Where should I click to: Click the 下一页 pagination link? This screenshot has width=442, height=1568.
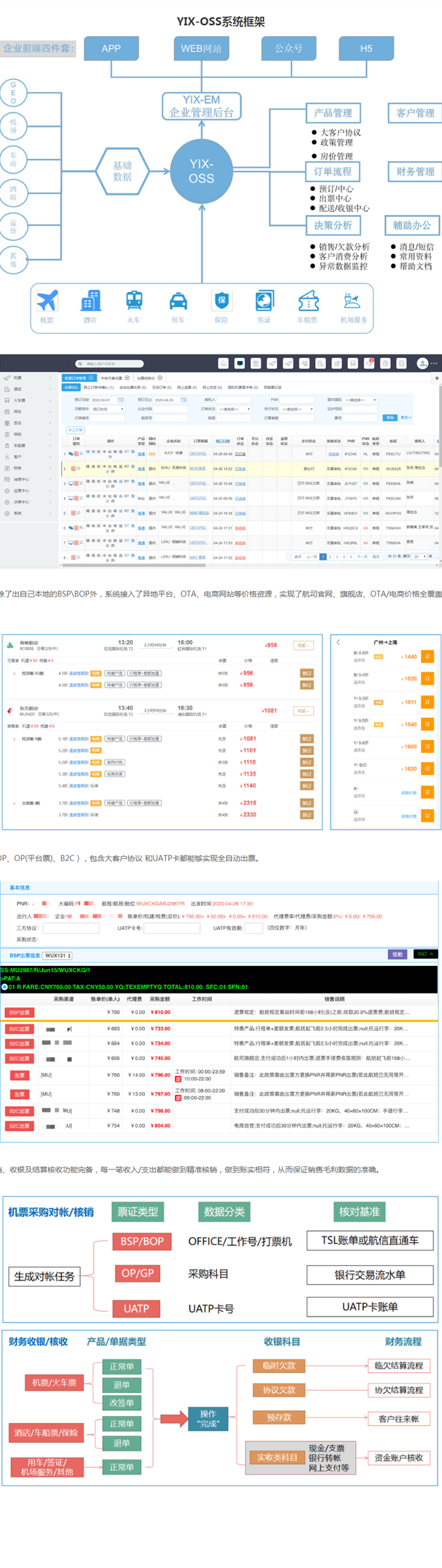pos(361,557)
